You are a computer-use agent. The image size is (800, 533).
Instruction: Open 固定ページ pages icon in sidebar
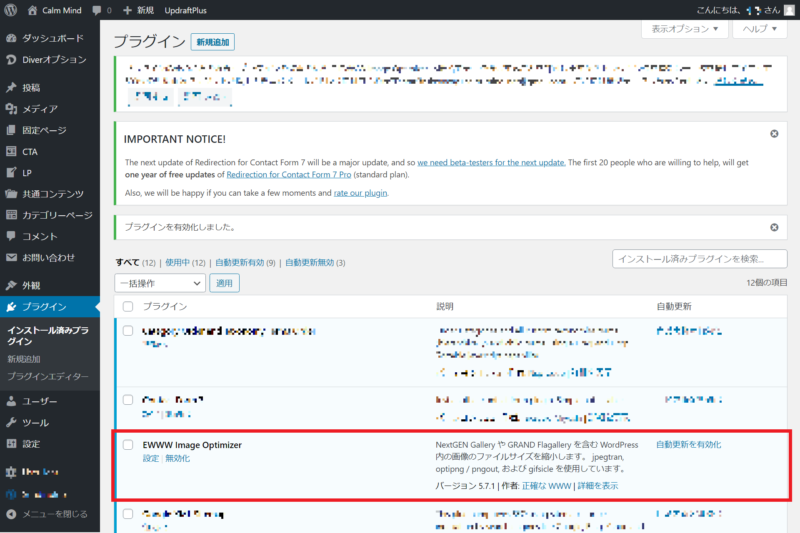(x=11, y=130)
